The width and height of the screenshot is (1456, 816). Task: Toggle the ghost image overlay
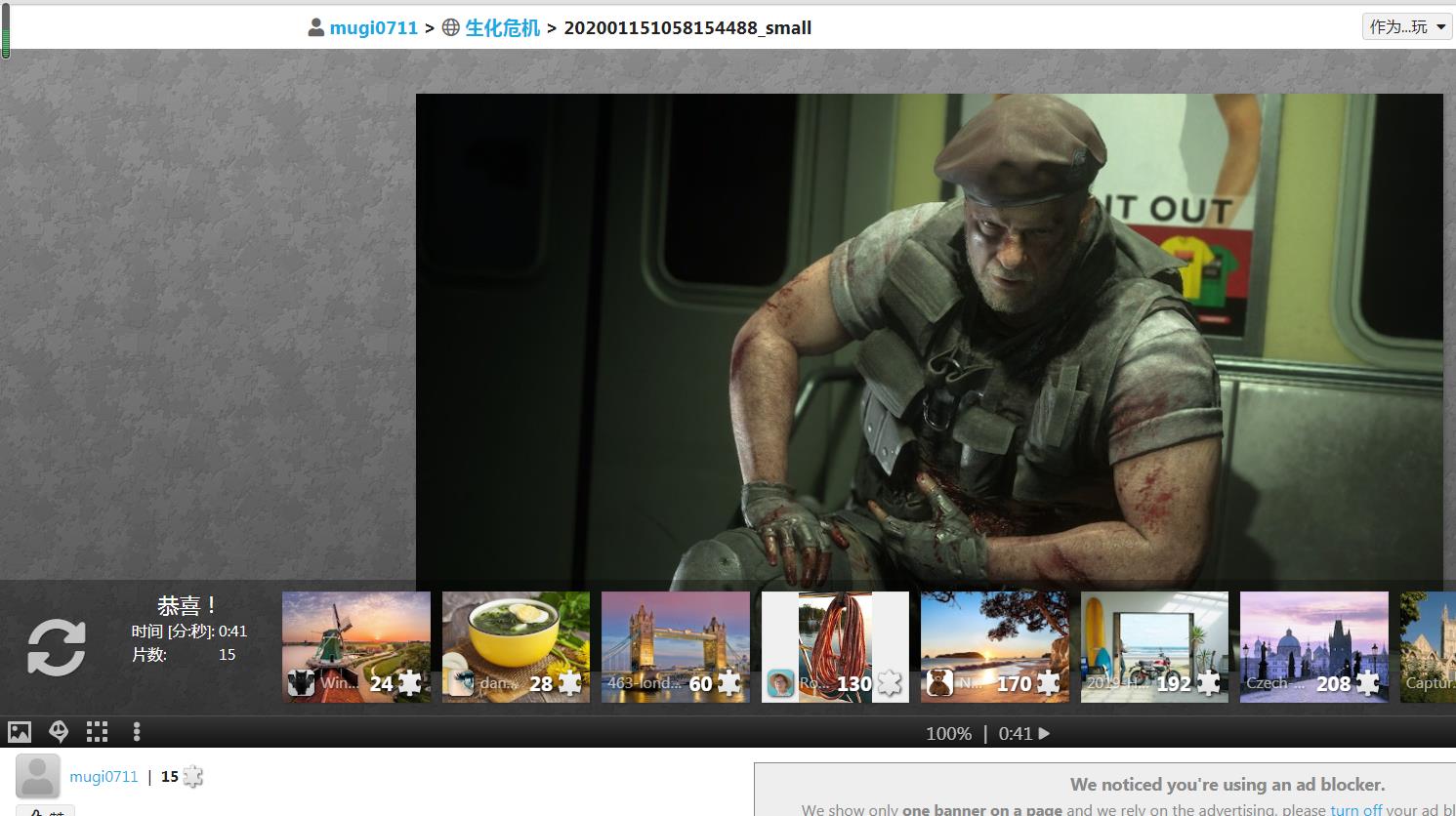(59, 732)
